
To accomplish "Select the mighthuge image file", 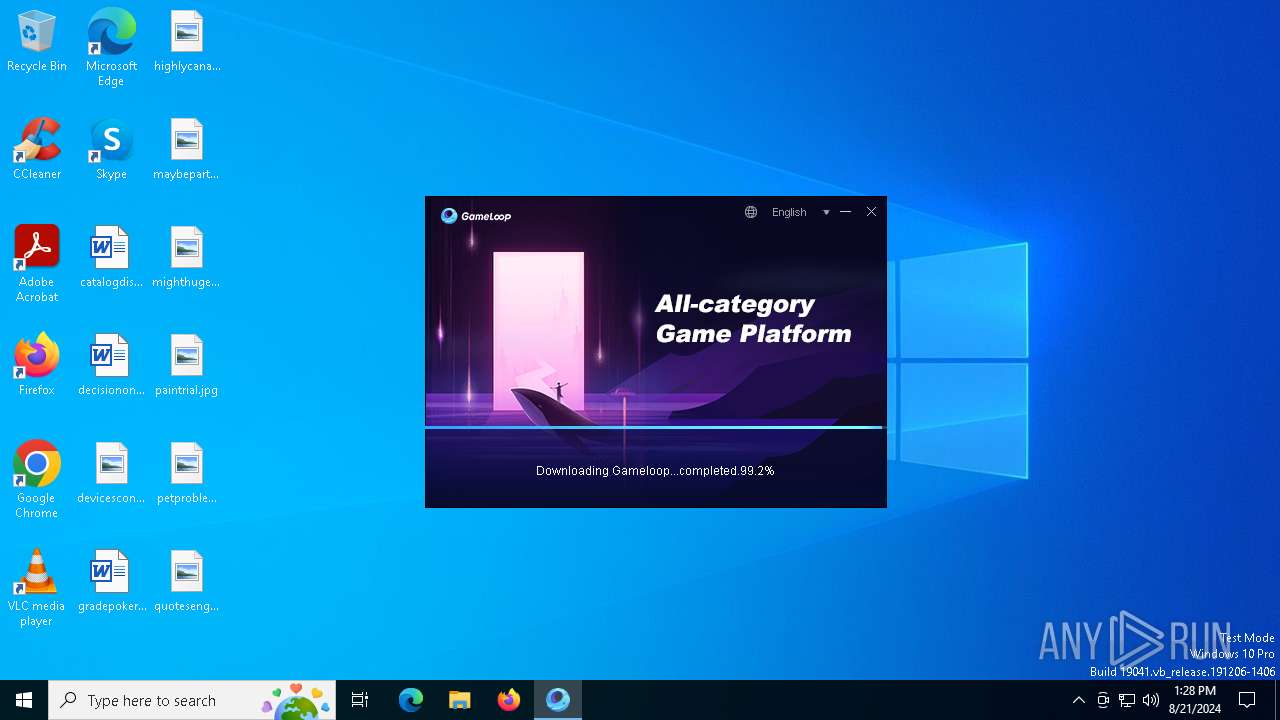I will tap(187, 258).
